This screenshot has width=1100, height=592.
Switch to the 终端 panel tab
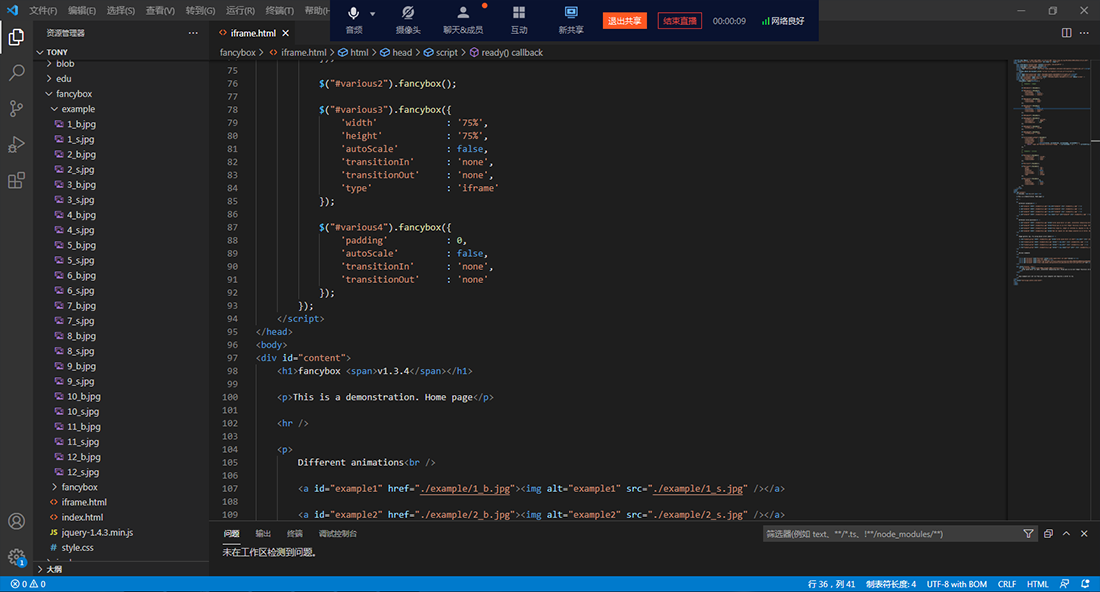[x=294, y=534]
